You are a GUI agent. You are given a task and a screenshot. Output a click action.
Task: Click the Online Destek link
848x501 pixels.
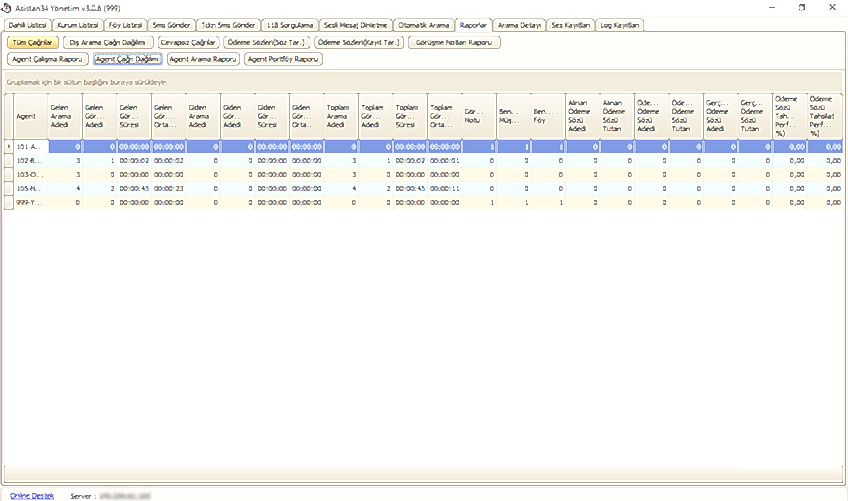pyautogui.click(x=32, y=495)
